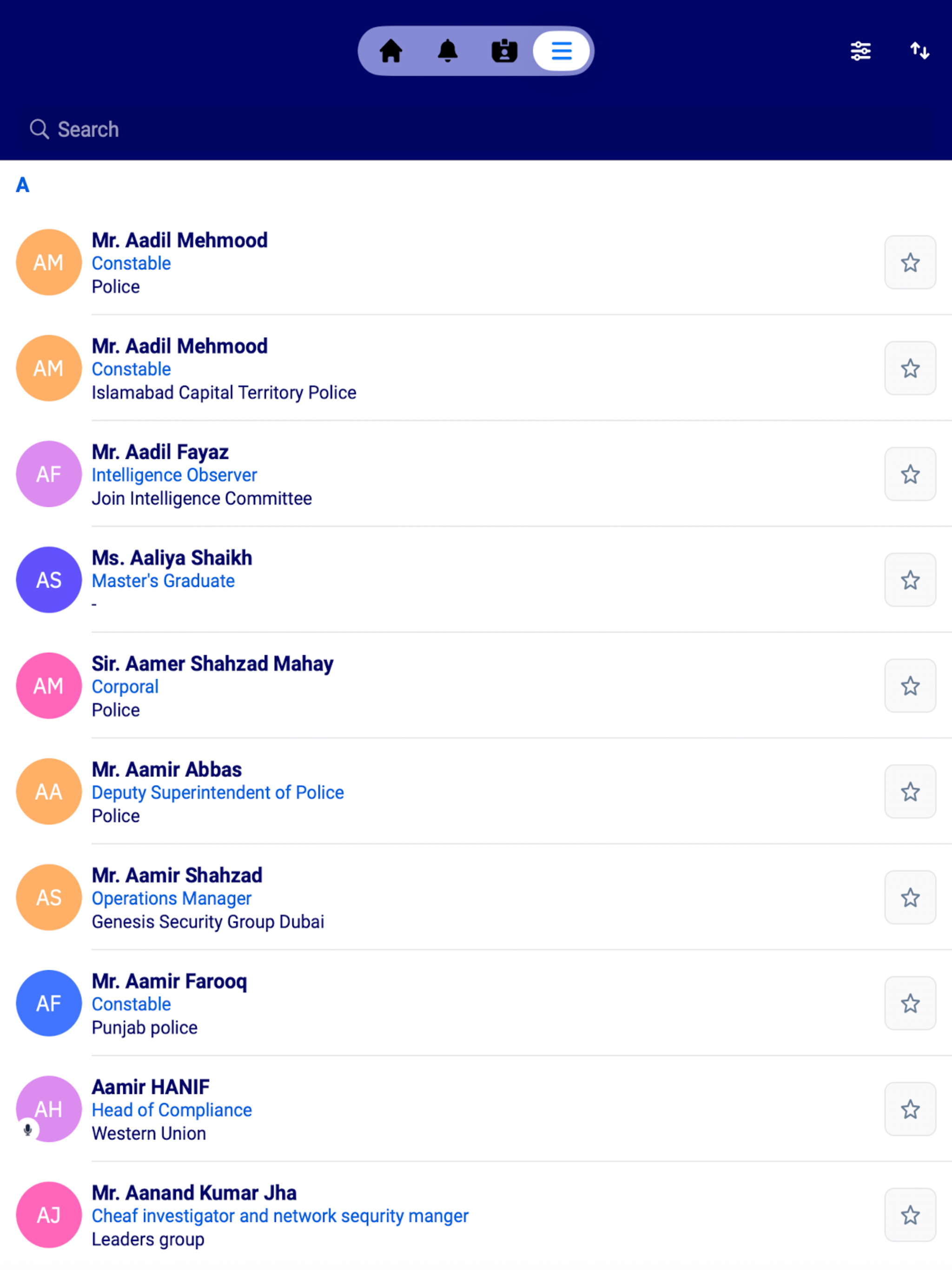Star Aadil Mehmood of Islamabad Capital Territory Police
Image resolution: width=952 pixels, height=1270 pixels.
point(910,369)
